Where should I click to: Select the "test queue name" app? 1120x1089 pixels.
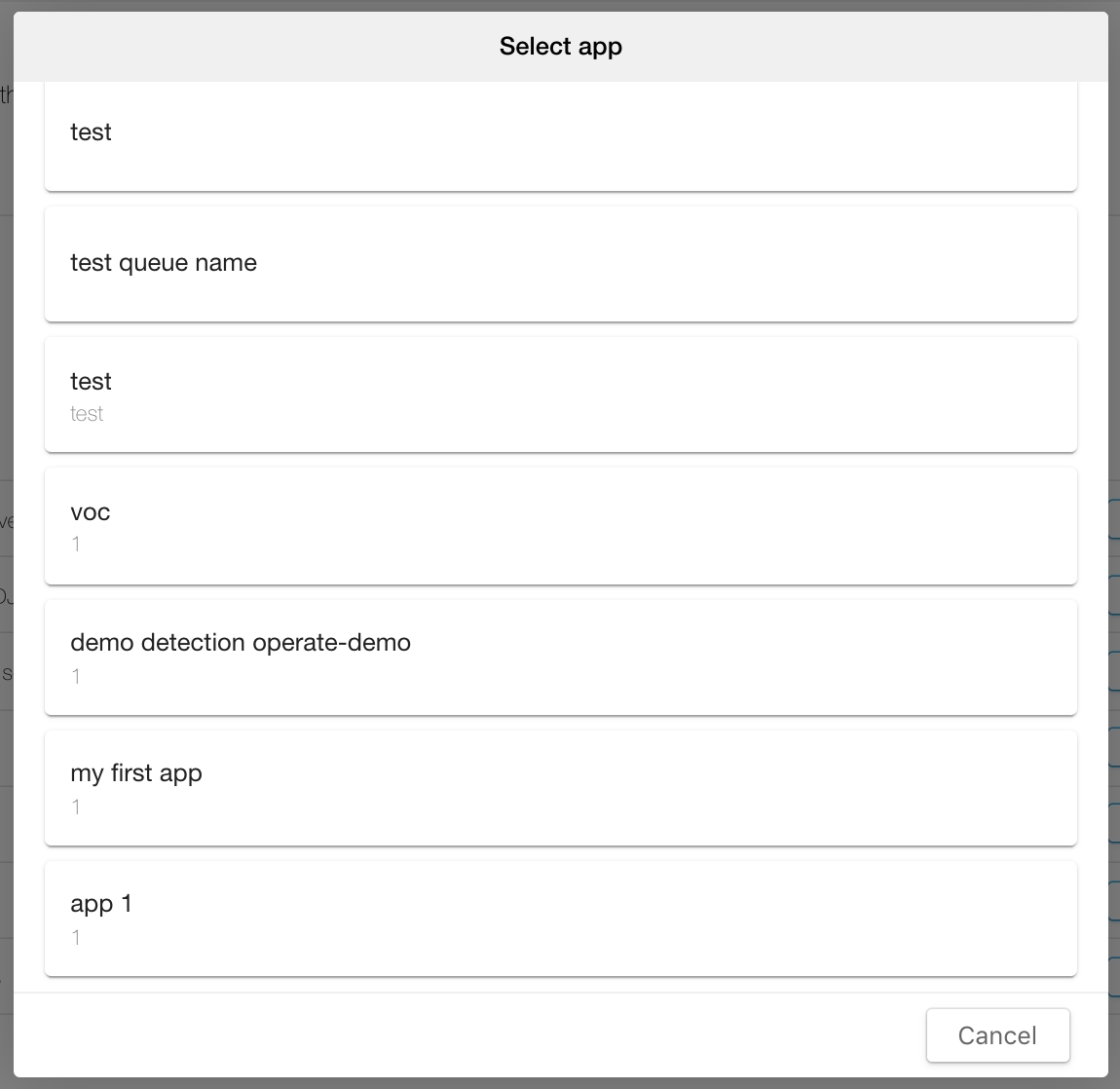[560, 264]
